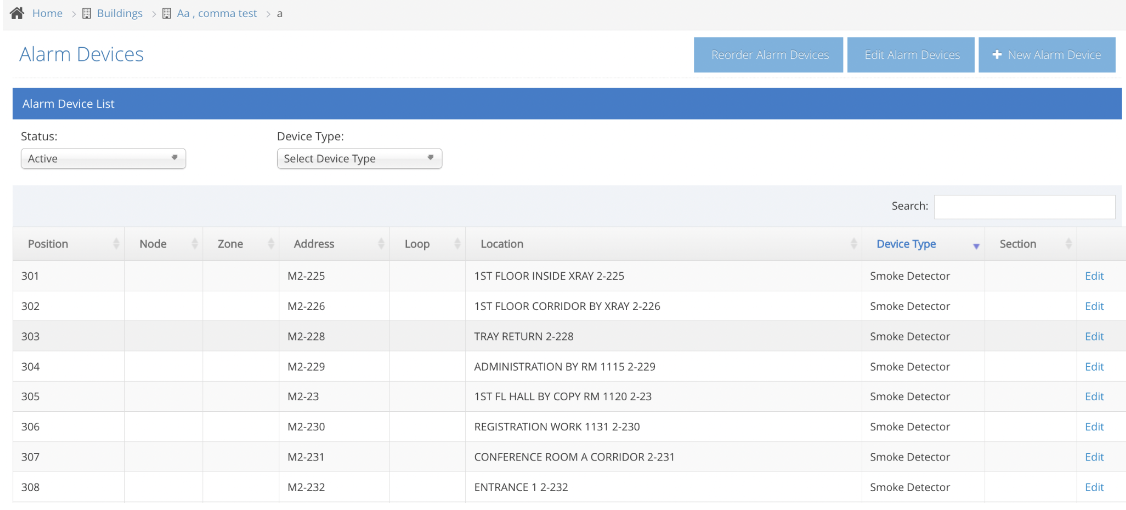Image resolution: width=1126 pixels, height=510 pixels.
Task: Sort table by Section header text
Action: coord(1018,244)
